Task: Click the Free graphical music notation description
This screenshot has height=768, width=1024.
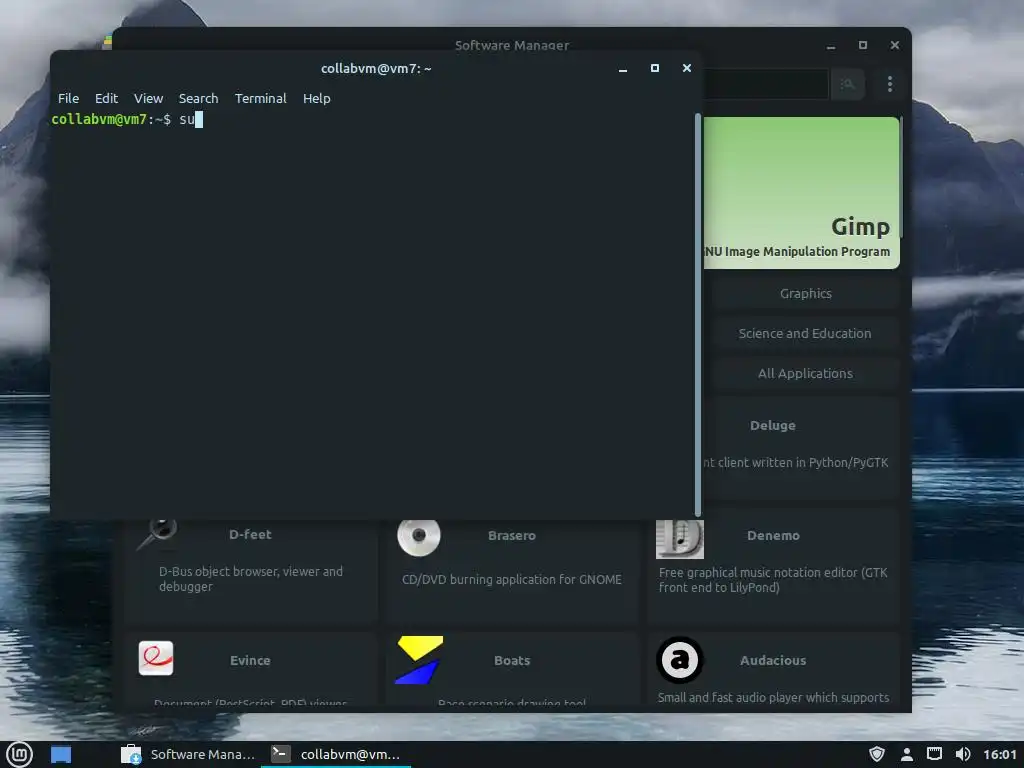Action: [773, 580]
